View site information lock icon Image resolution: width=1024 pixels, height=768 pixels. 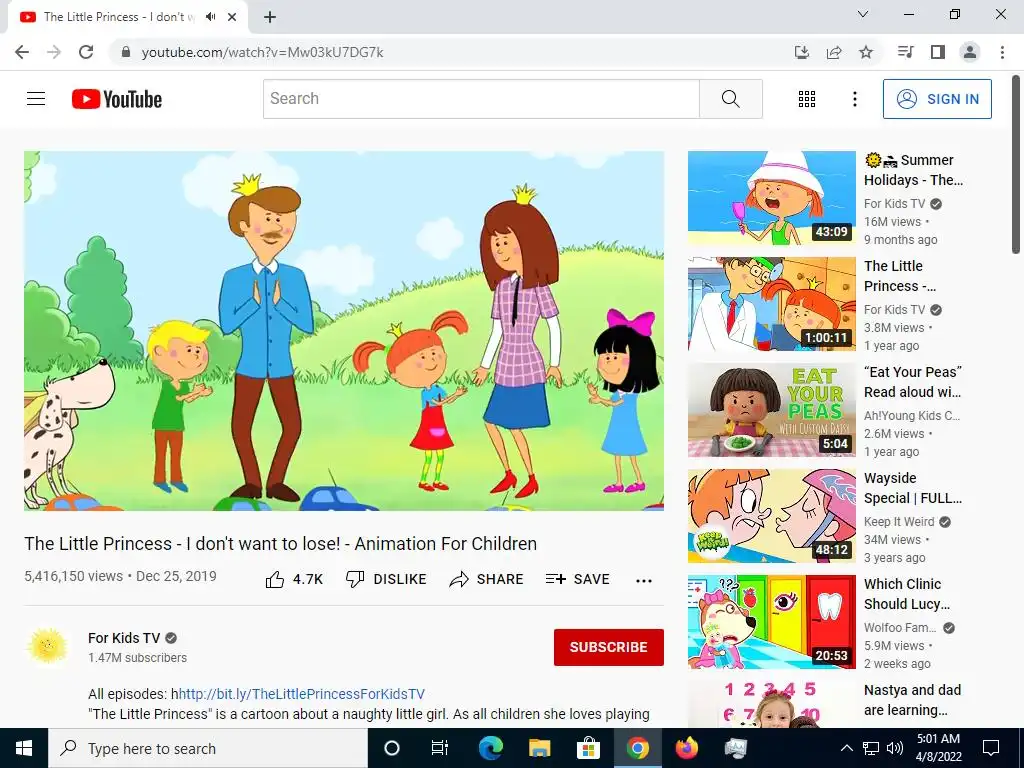(126, 52)
